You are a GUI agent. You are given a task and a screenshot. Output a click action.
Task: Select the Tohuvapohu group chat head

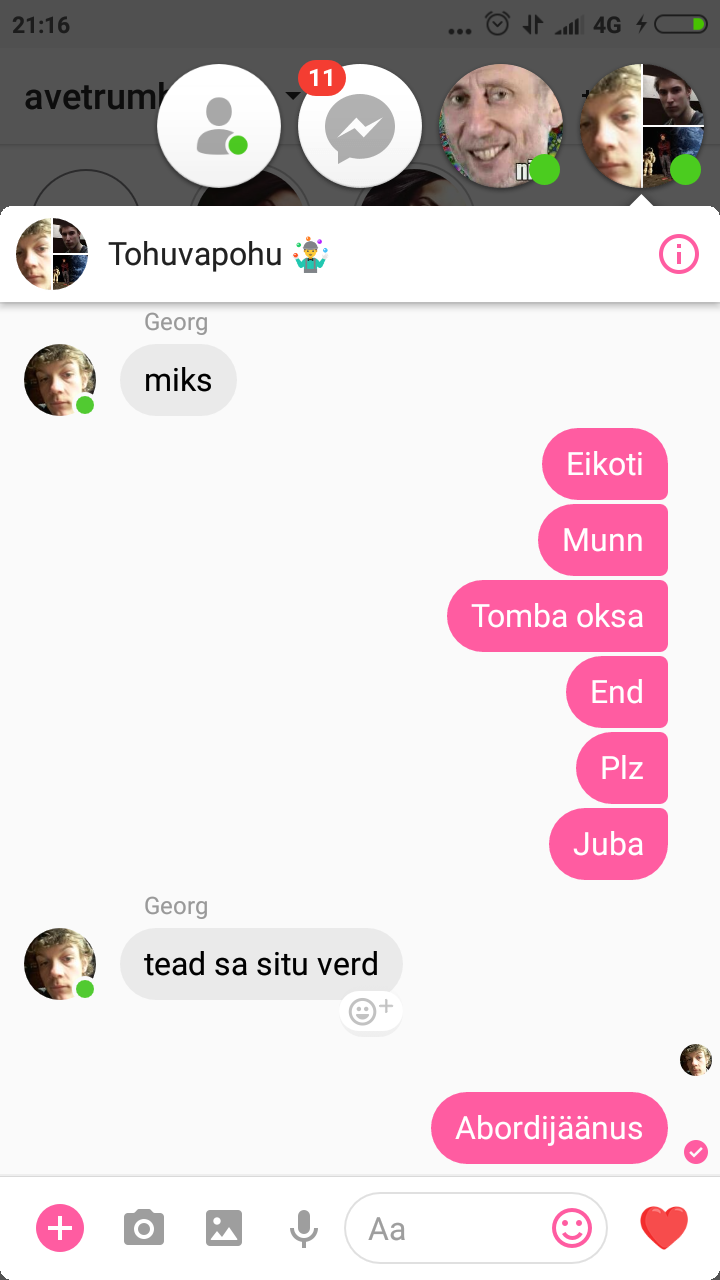[x=642, y=125]
